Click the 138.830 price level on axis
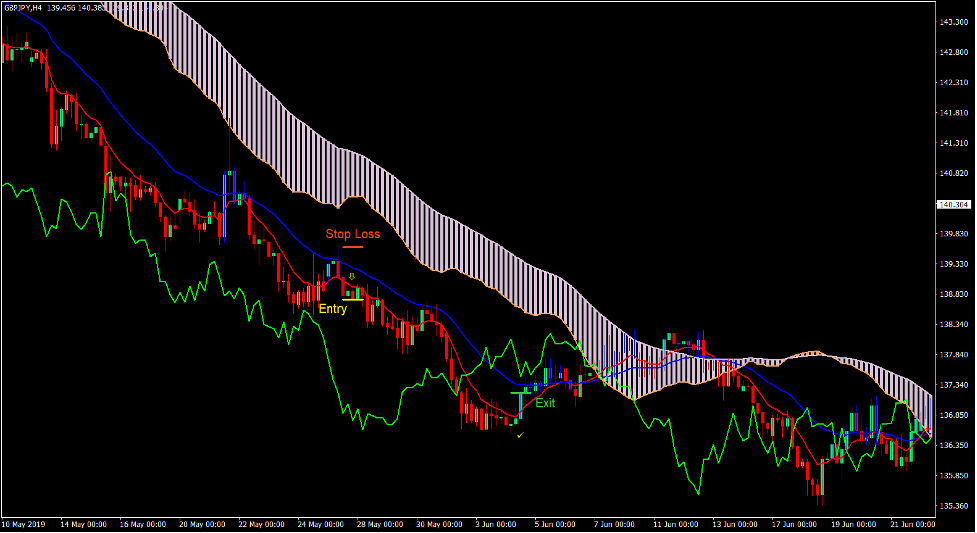Screen dimensions: 977x533 point(953,294)
